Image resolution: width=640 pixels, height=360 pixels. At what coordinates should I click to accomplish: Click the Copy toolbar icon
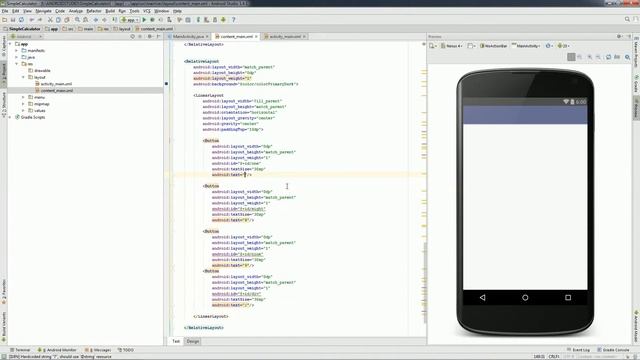point(58,20)
